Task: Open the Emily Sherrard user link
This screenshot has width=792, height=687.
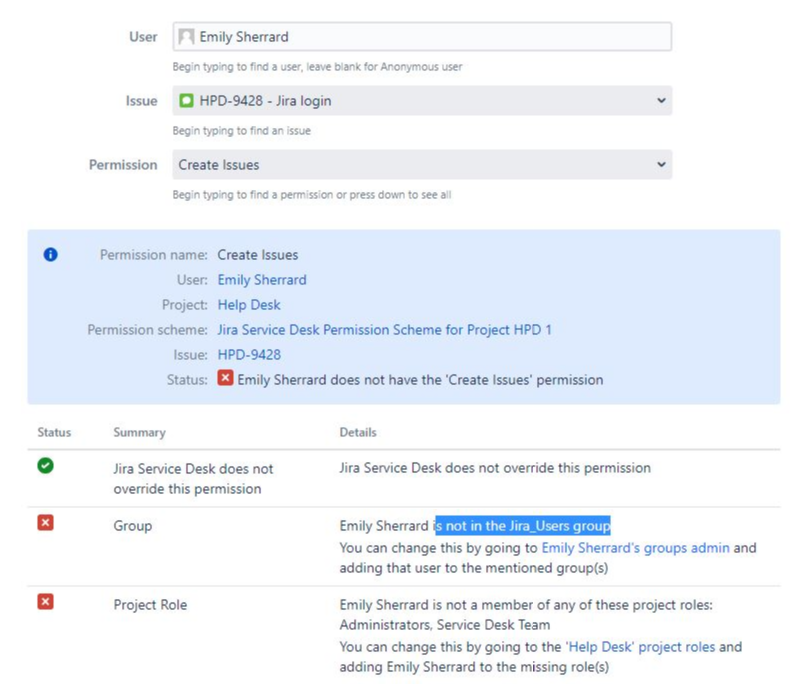Action: [262, 280]
